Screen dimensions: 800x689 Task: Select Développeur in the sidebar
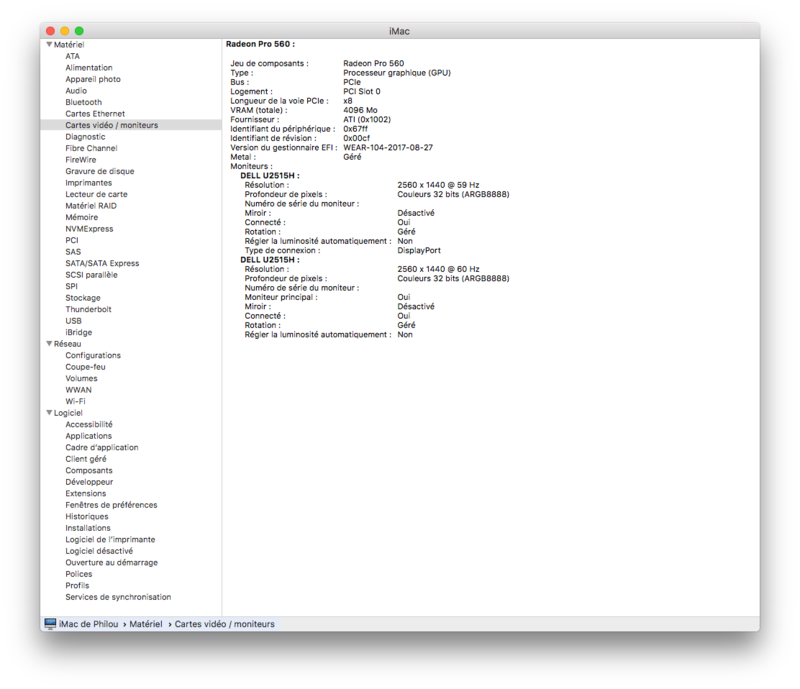coord(89,482)
